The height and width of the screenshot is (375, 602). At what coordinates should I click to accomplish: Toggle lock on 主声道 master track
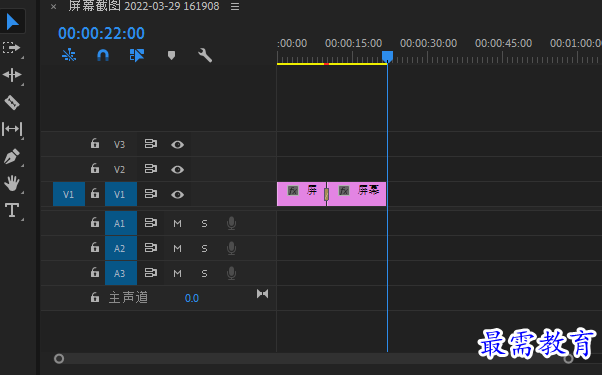pos(95,297)
